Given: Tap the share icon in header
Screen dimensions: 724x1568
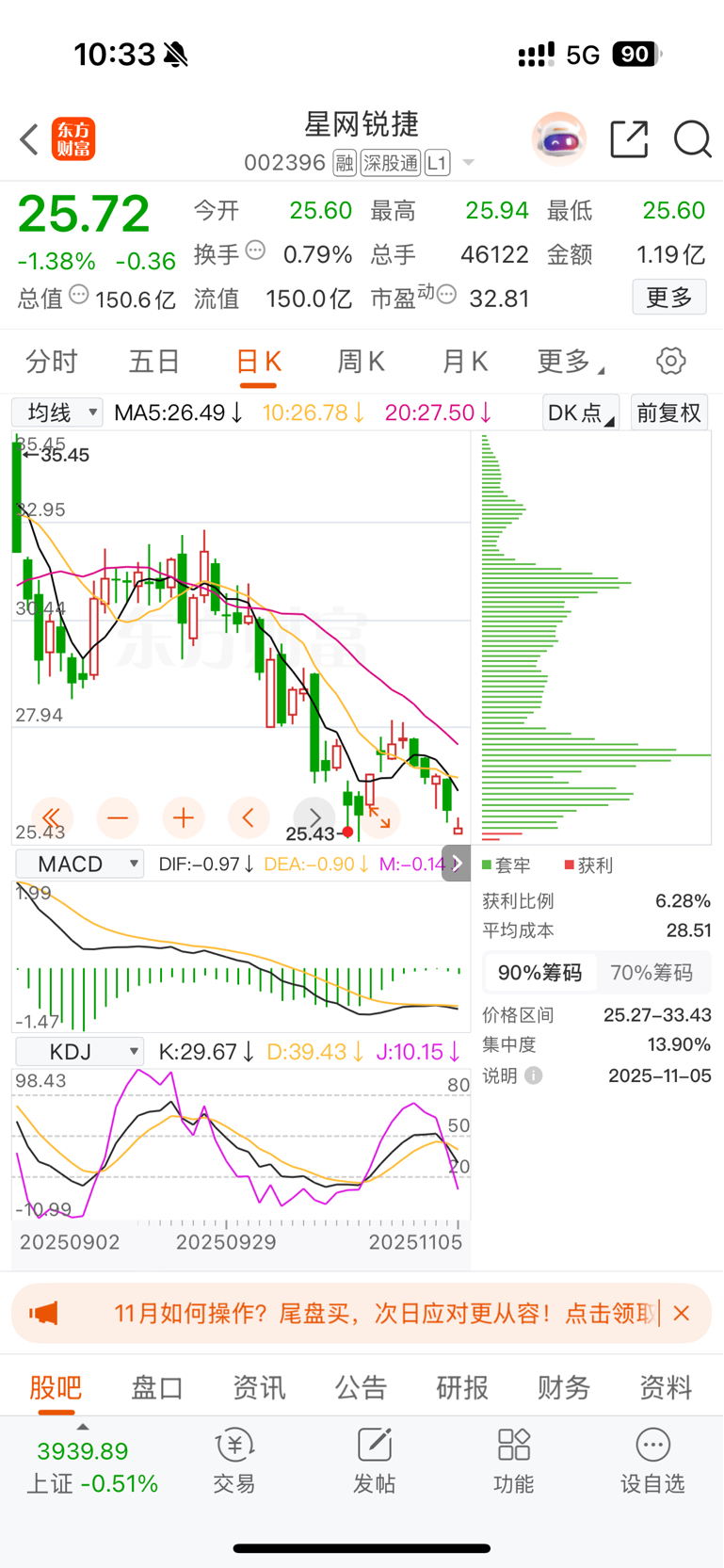Looking at the screenshot, I should coord(629,139).
